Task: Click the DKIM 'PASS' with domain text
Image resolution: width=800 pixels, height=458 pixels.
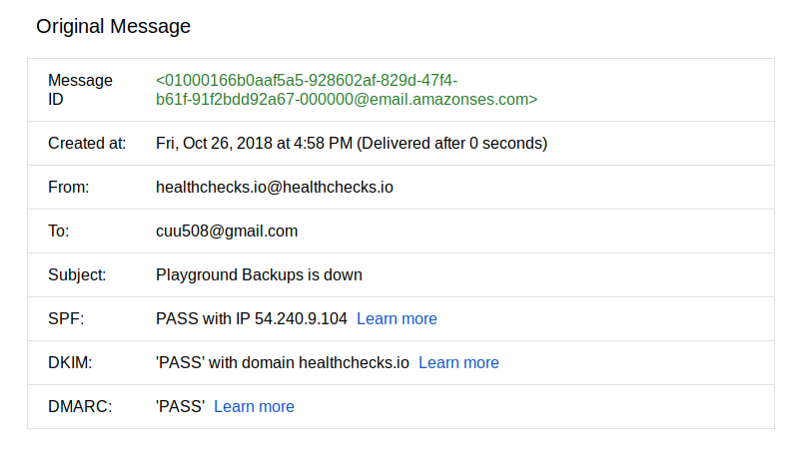Action: point(282,363)
